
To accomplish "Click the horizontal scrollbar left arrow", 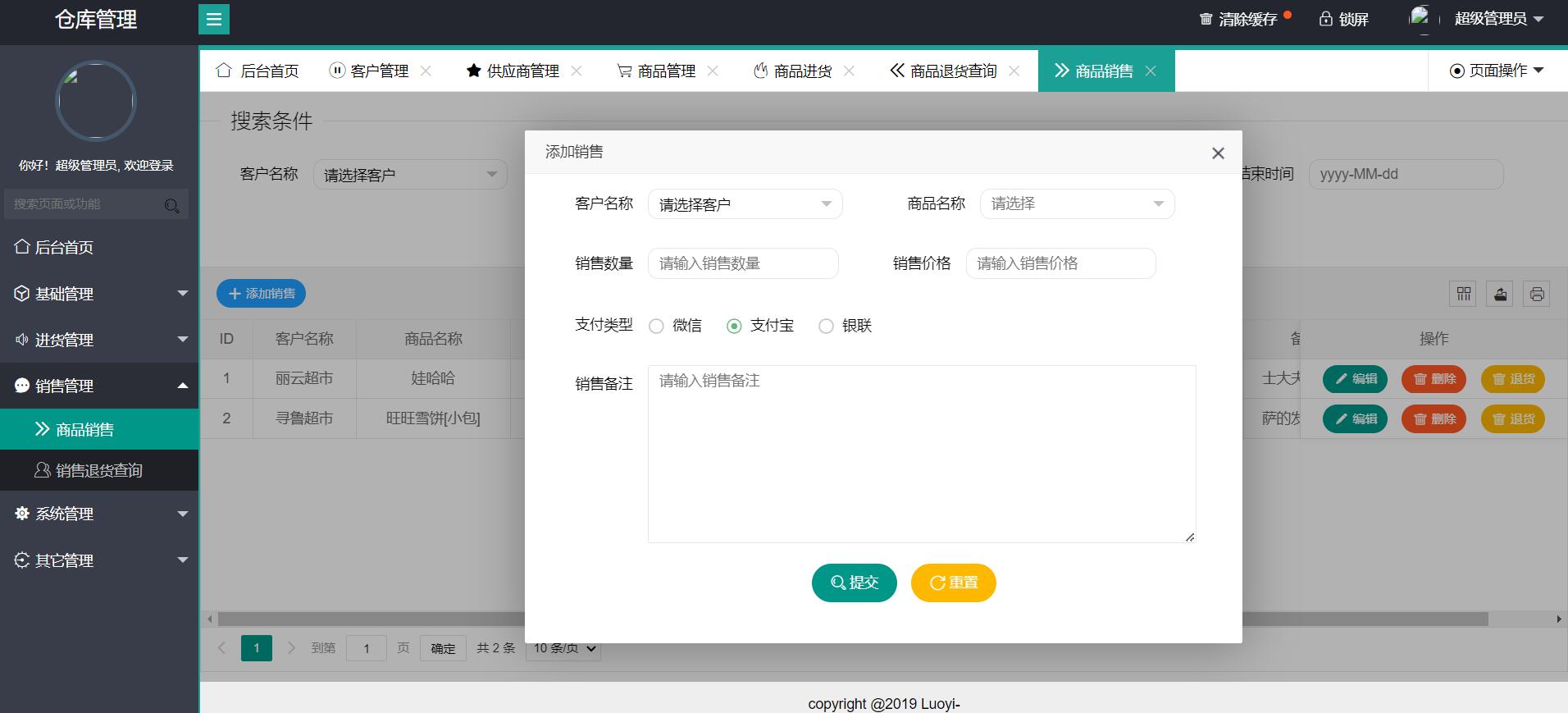I will 210,619.
